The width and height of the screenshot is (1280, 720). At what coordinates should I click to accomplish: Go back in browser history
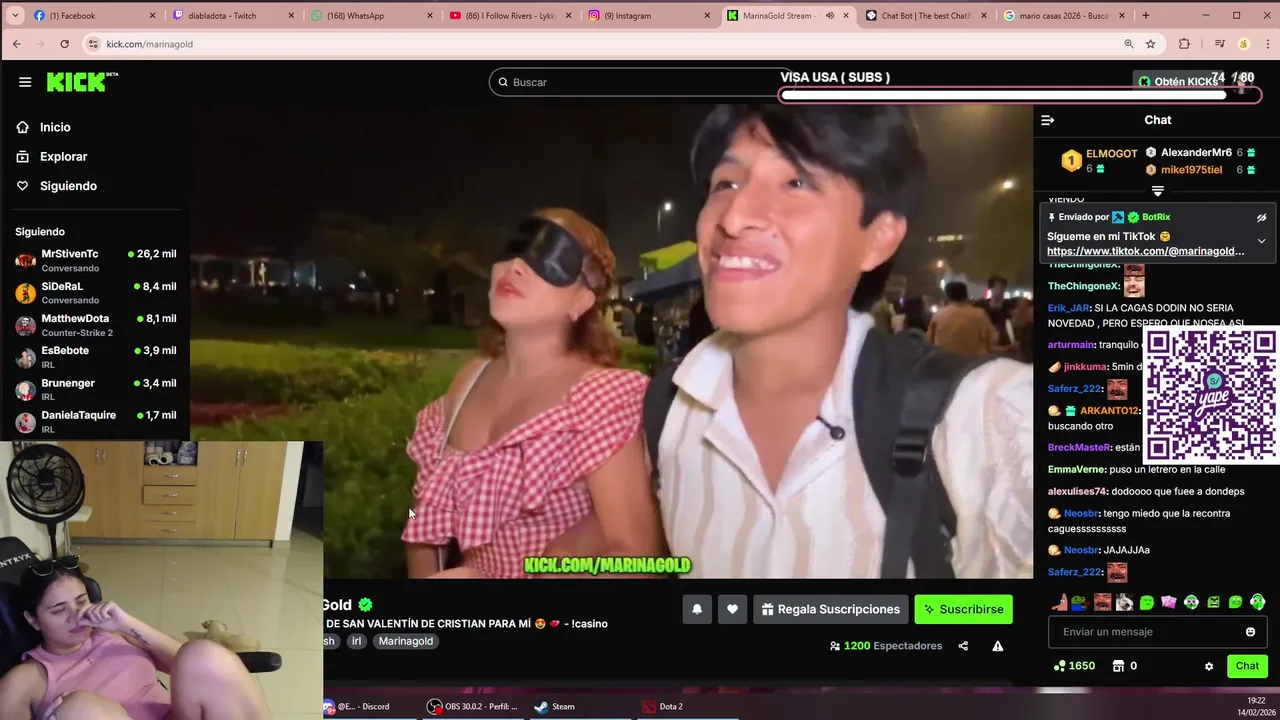click(16, 44)
